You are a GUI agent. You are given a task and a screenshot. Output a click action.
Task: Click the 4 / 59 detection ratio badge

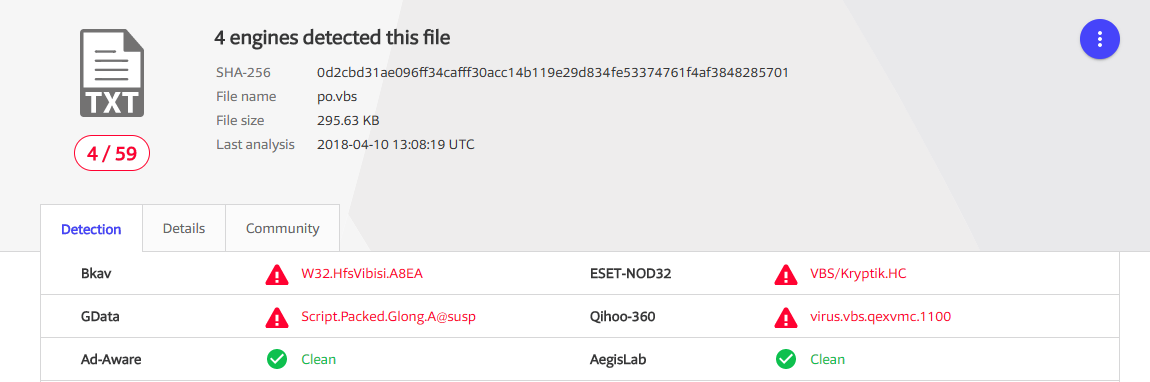tap(112, 154)
